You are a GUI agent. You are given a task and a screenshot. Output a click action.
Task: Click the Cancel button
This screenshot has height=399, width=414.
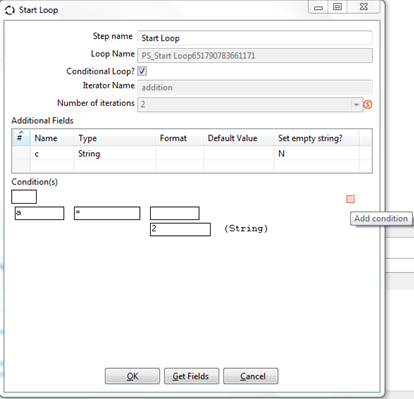pos(251,376)
